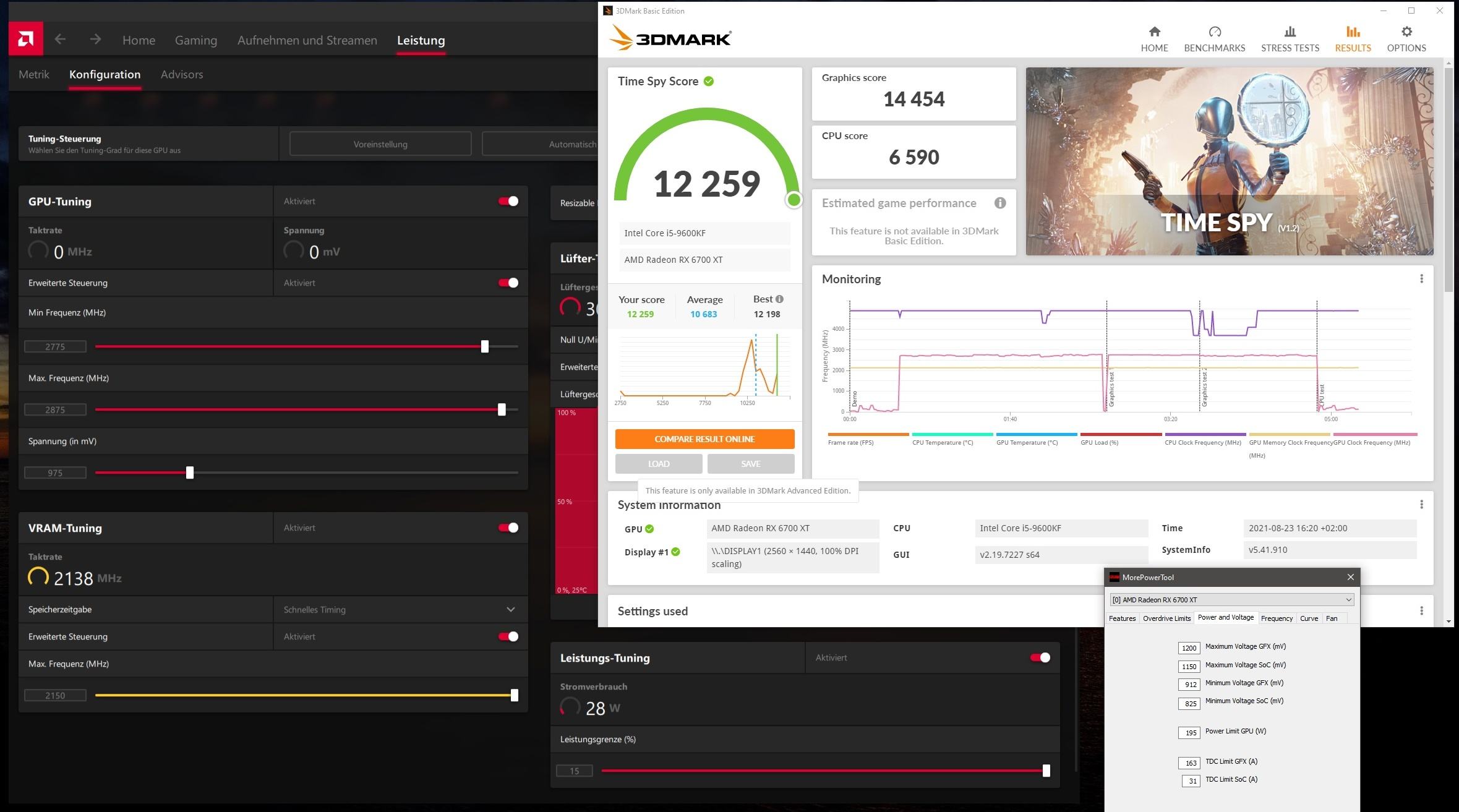Screen dimensions: 1459x812
Task: Switch to Metrik sub-tab
Action: (34, 74)
